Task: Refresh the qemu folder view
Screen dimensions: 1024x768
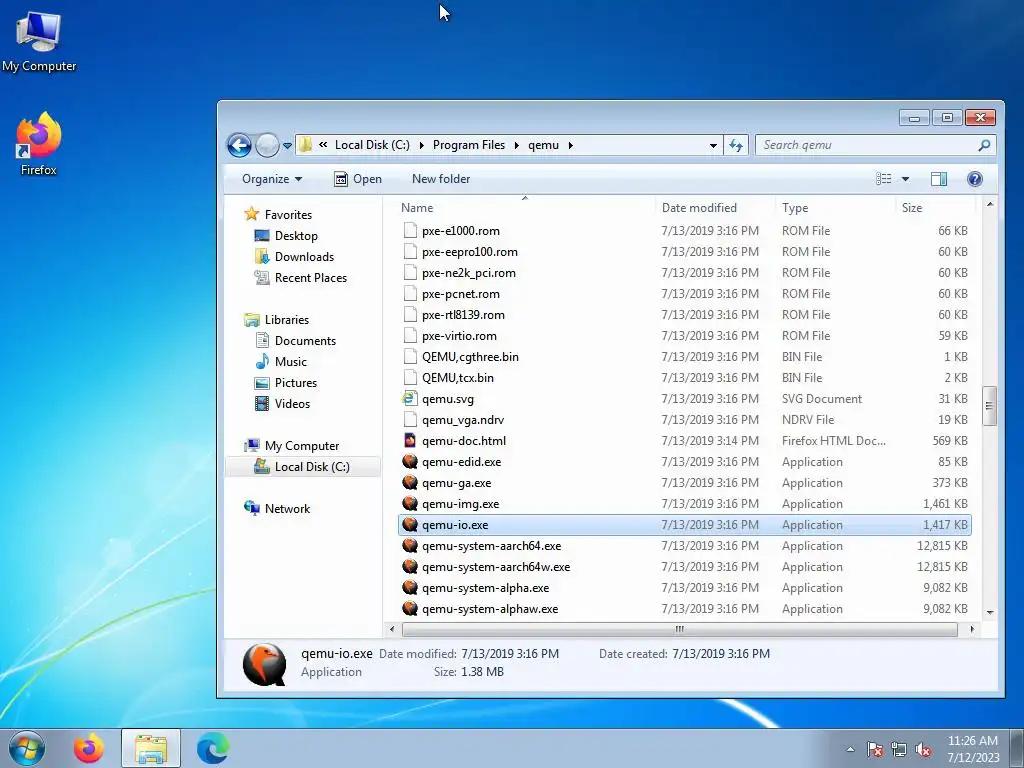Action: [736, 146]
